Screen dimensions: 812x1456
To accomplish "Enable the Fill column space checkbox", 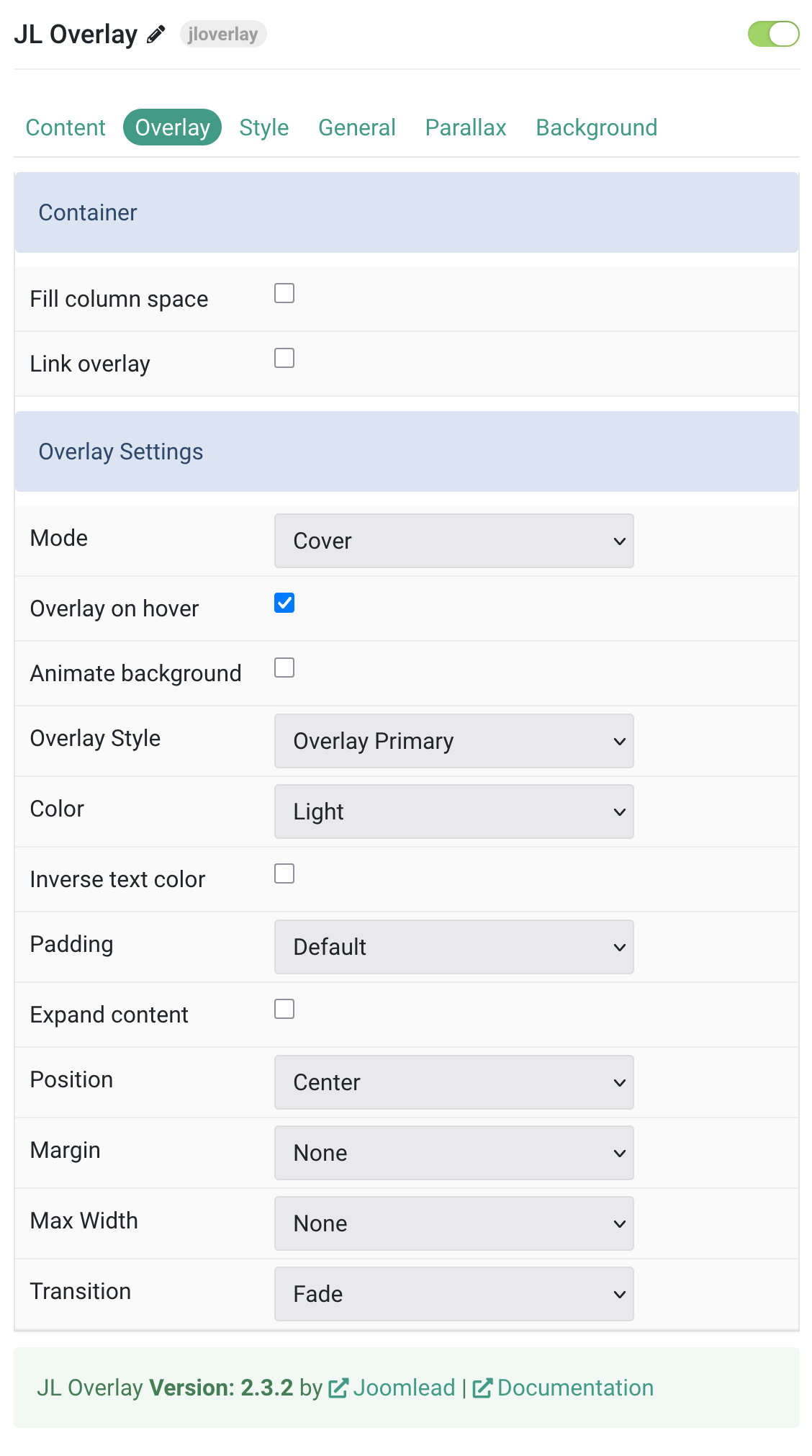I will point(284,293).
